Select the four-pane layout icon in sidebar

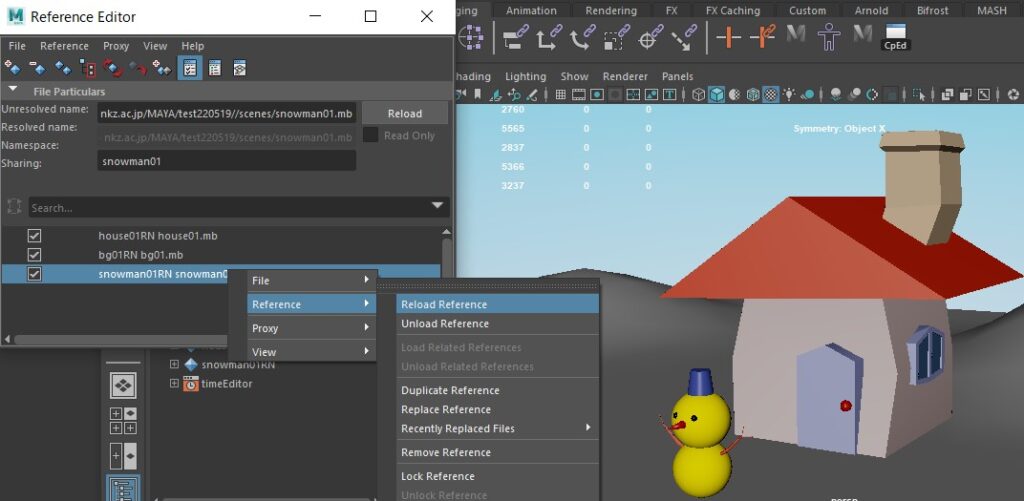pyautogui.click(x=123, y=421)
